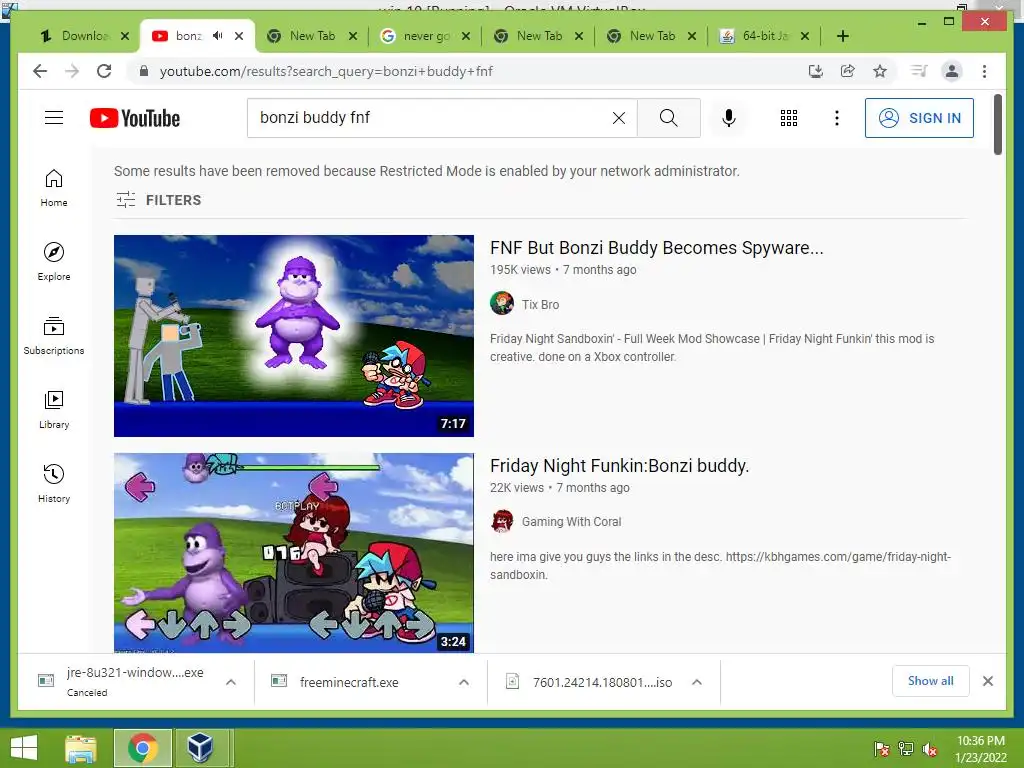Open 'Friday Night Funkin:Bonzi buddy.' title
Image resolution: width=1024 pixels, height=768 pixels.
[x=619, y=466]
